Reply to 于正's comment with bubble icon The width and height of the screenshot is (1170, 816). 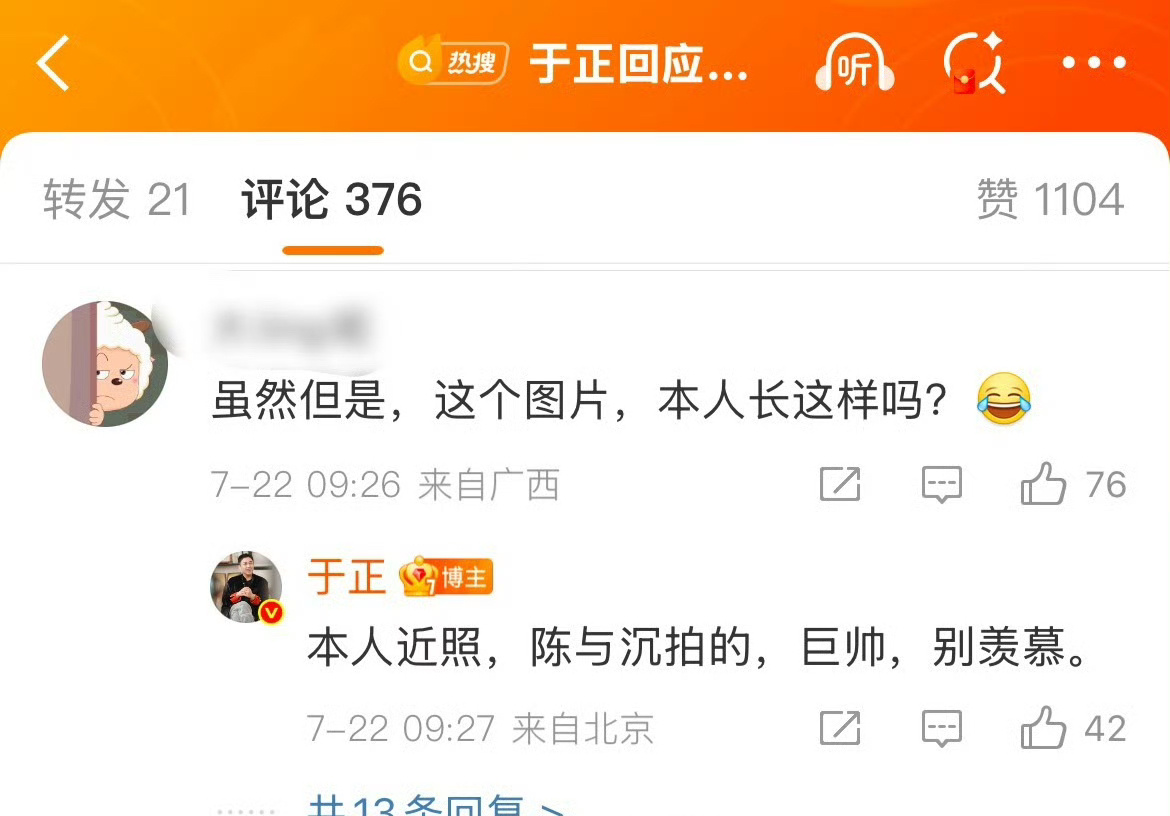942,728
